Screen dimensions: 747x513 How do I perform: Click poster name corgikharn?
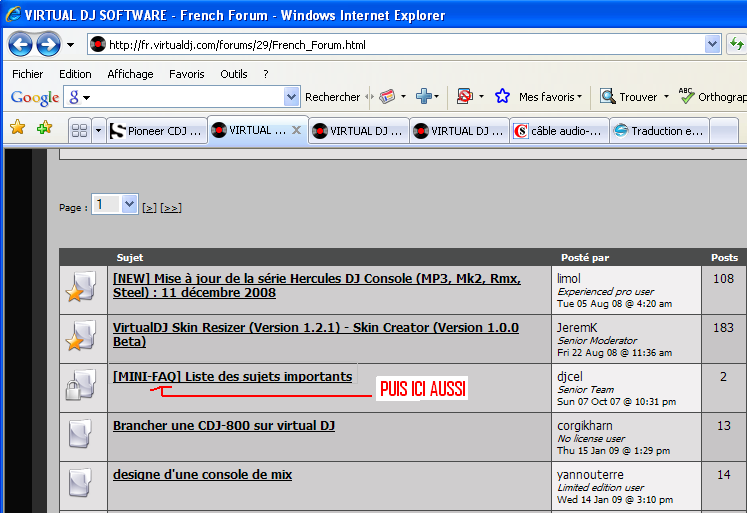point(585,425)
